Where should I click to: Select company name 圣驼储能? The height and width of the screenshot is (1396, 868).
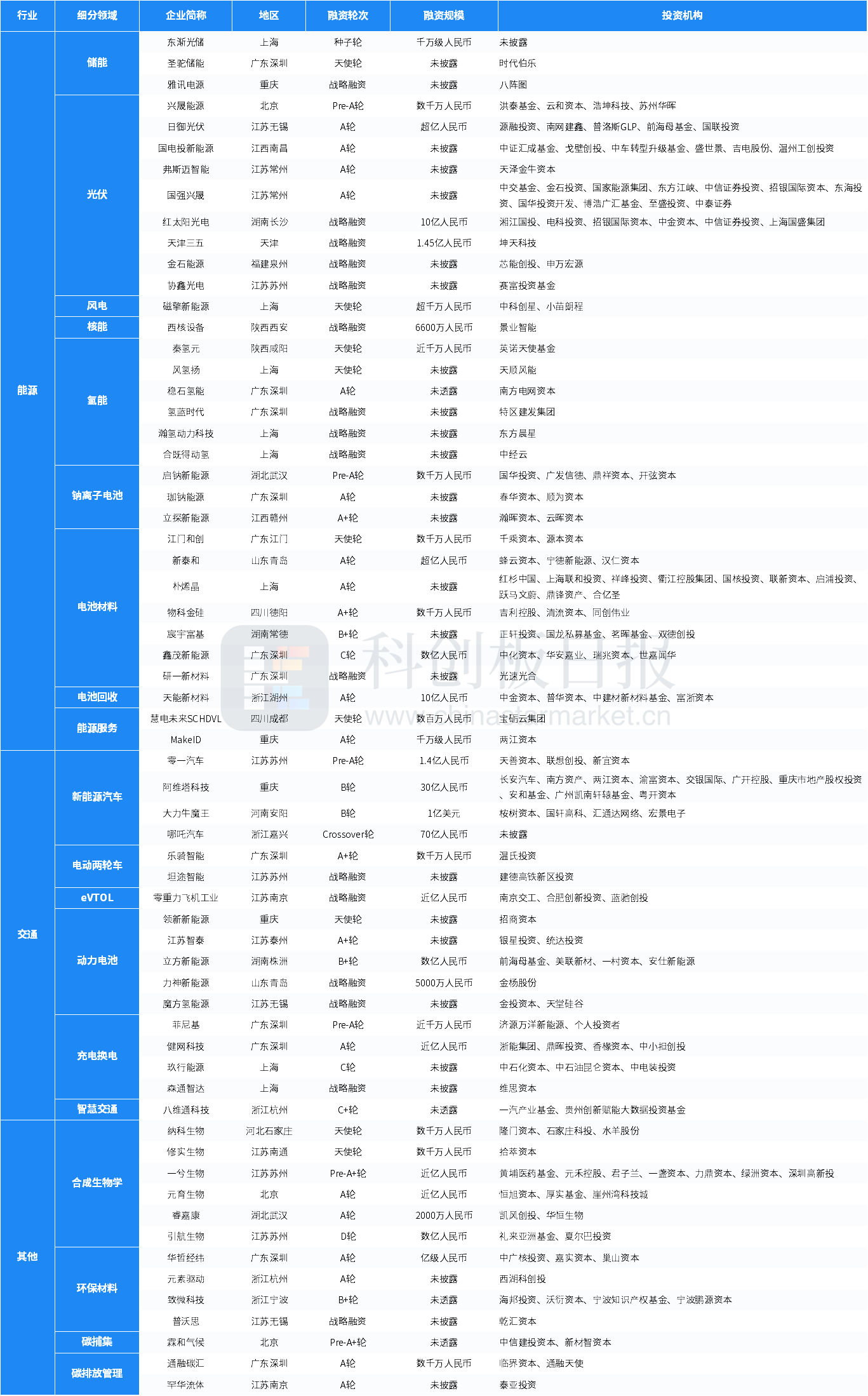[x=186, y=64]
